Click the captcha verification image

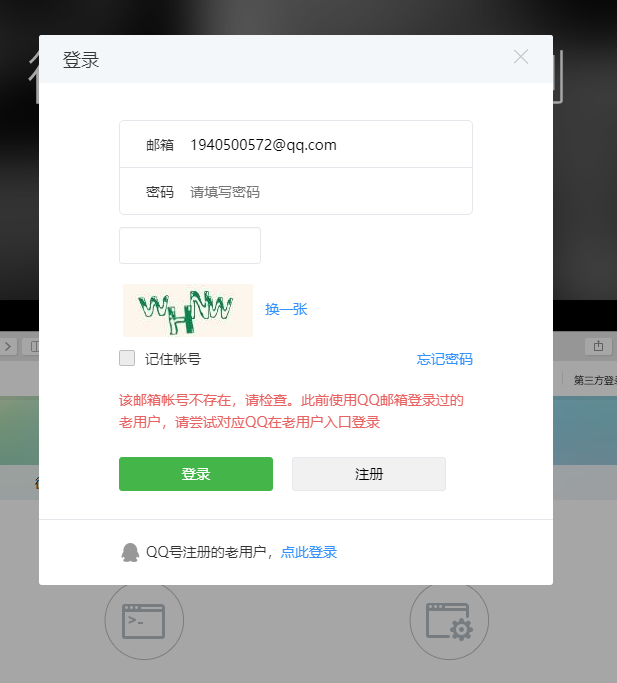(188, 310)
